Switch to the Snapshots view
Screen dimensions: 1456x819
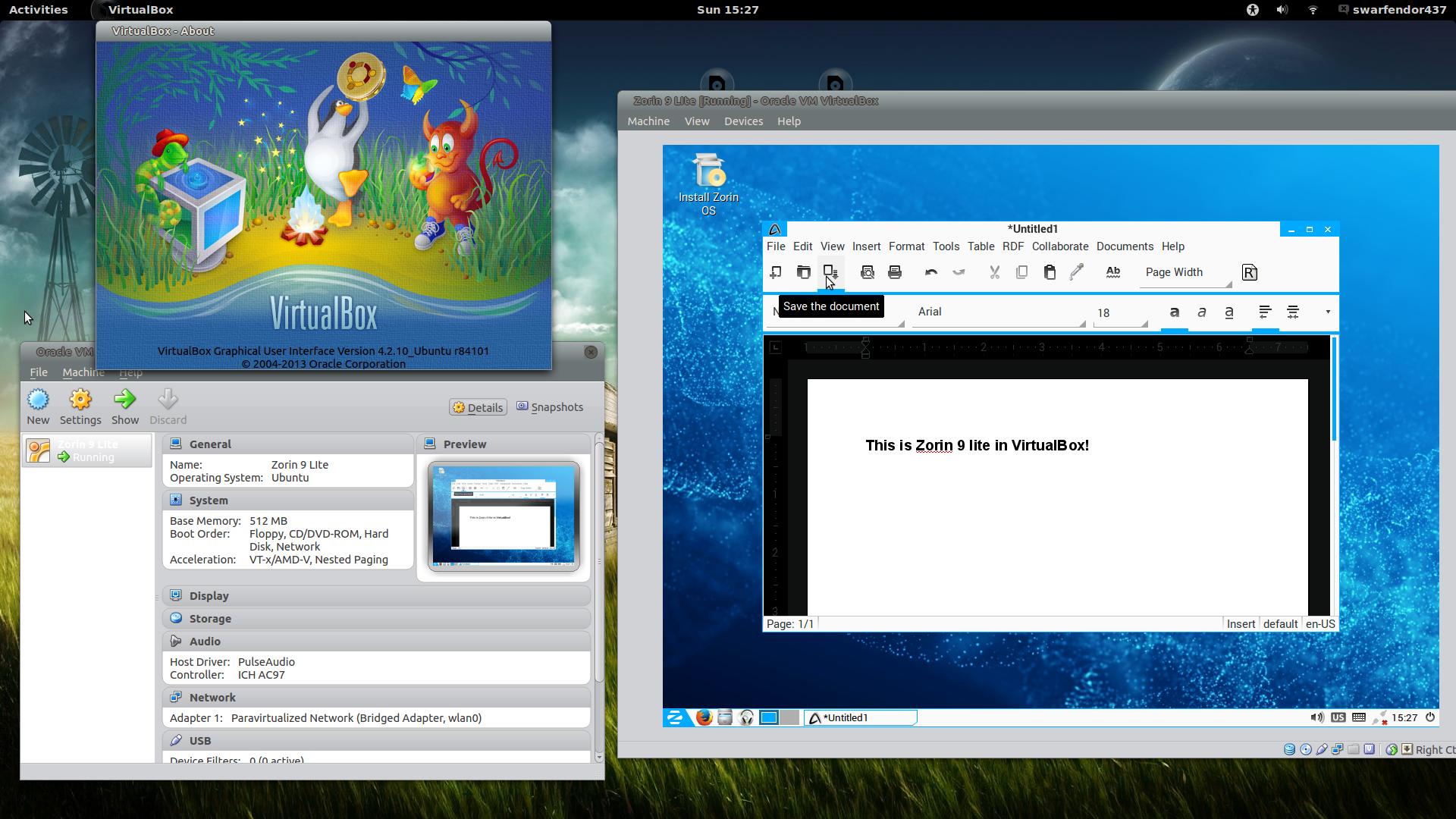coord(550,407)
